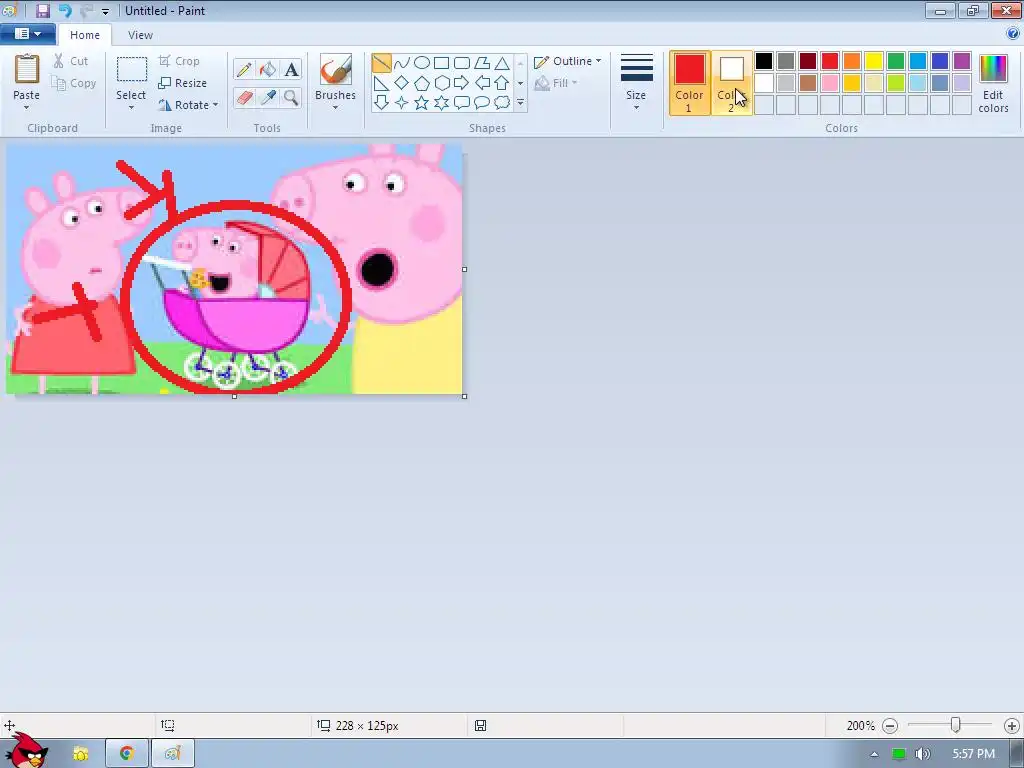Choose the Hexagon shape
1024x768 pixels.
pyautogui.click(x=442, y=83)
